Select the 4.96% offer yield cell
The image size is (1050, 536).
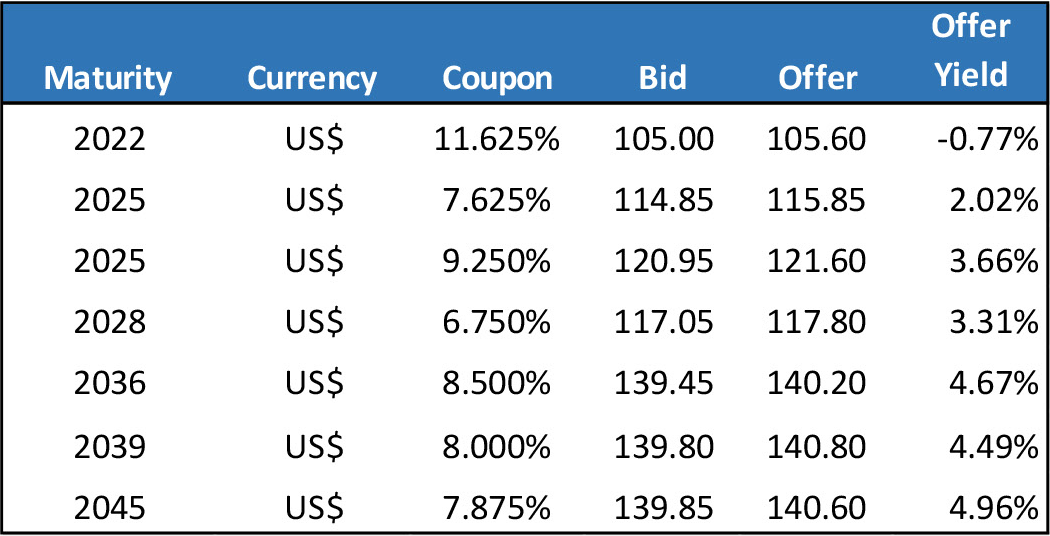pyautogui.click(x=994, y=508)
